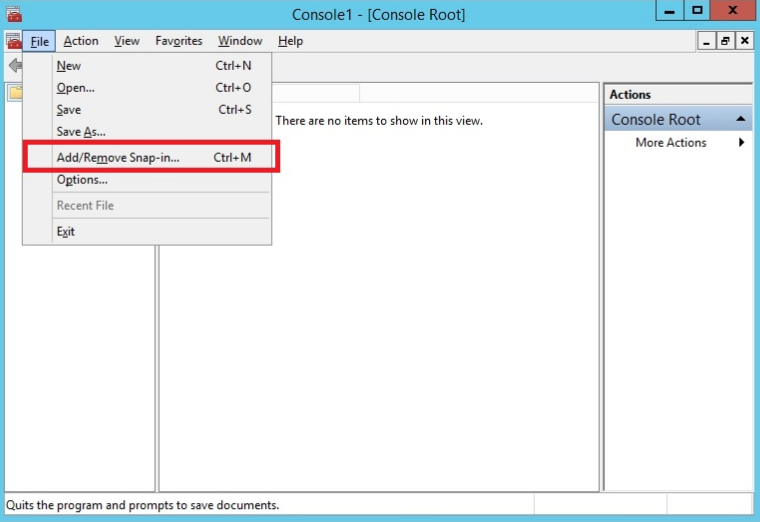Select New in the File menu
The width and height of the screenshot is (760, 522).
pos(69,66)
